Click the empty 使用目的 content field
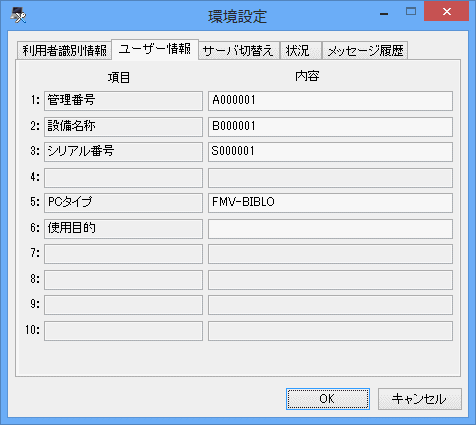This screenshot has height=425, width=476. click(330, 229)
